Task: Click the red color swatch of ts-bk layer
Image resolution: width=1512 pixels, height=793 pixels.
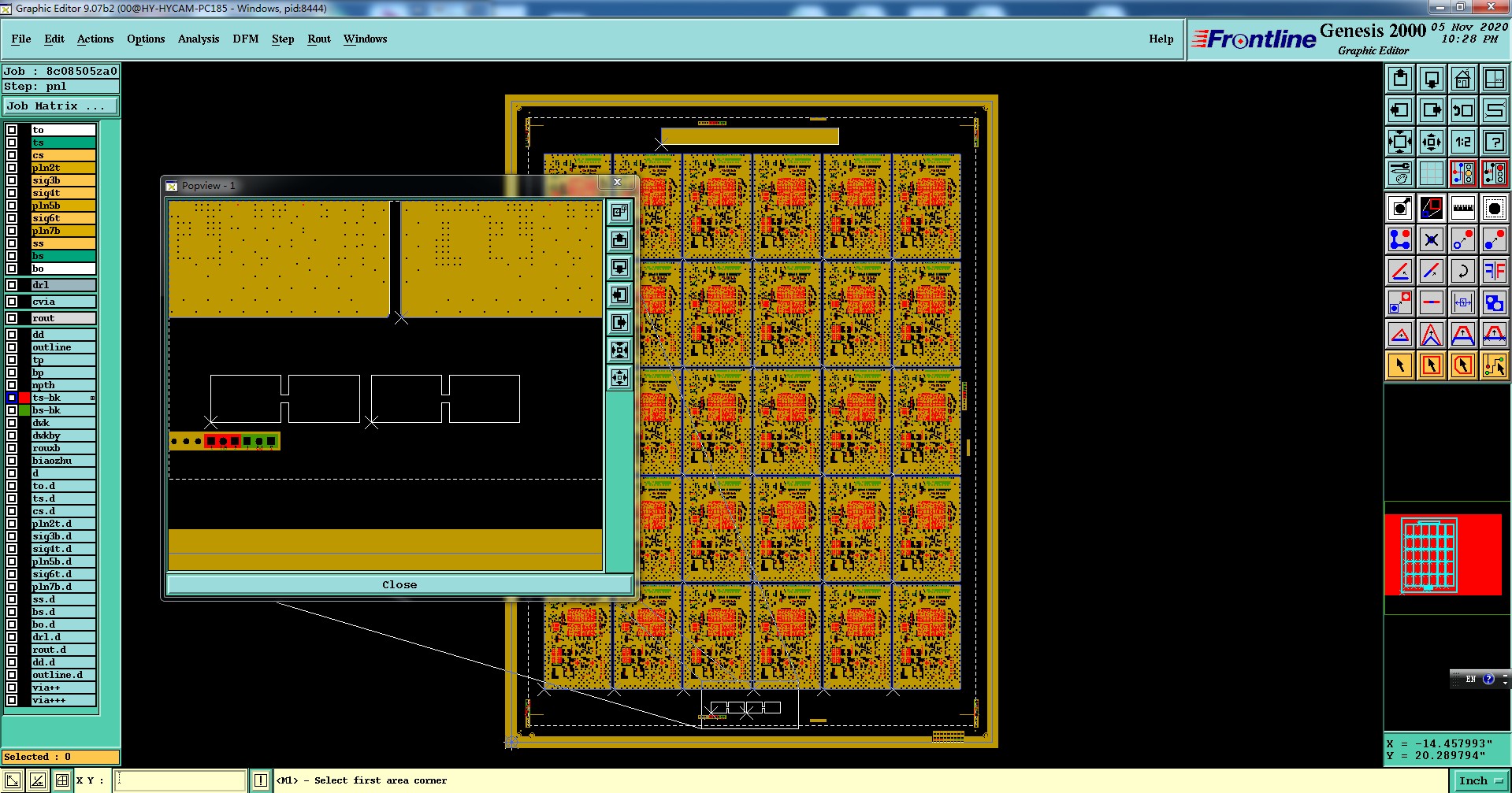Action: point(24,398)
